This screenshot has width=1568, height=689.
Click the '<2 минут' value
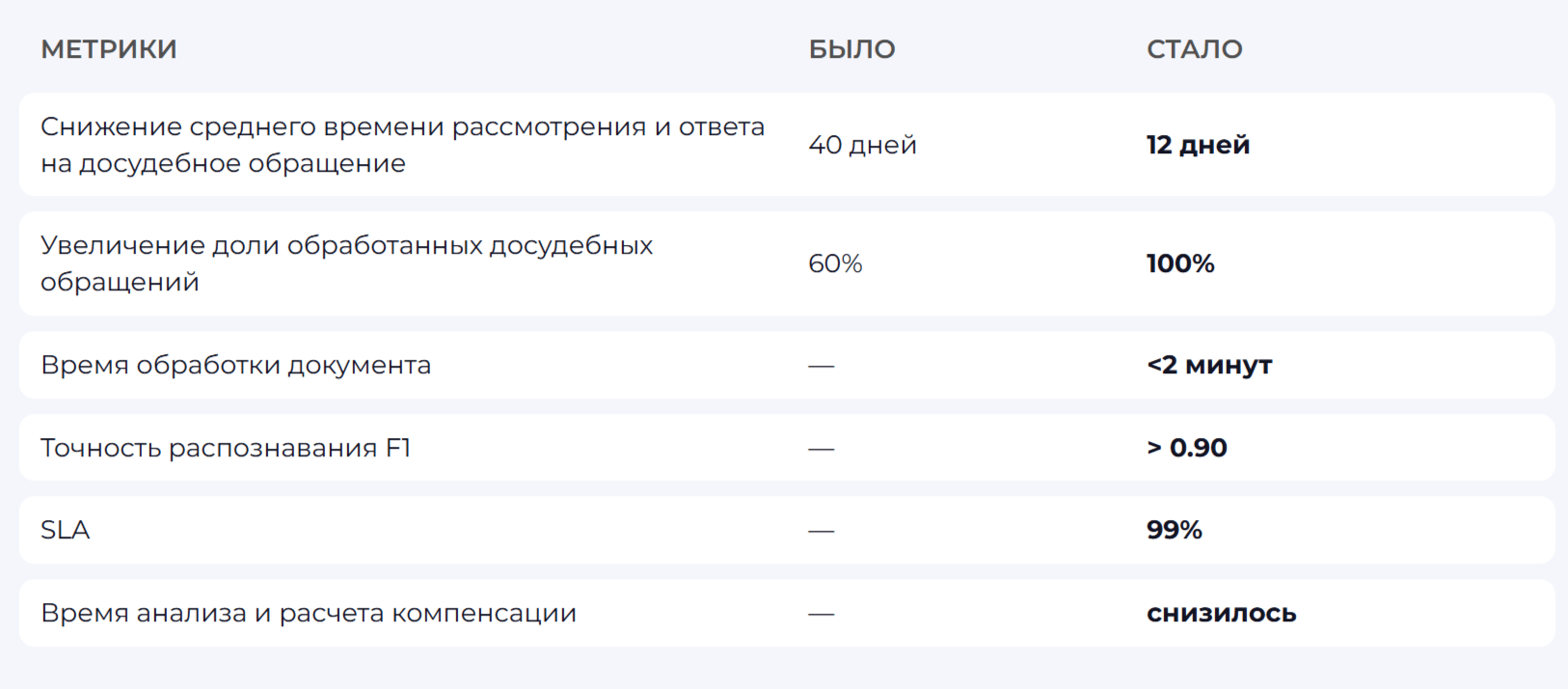pos(1209,366)
